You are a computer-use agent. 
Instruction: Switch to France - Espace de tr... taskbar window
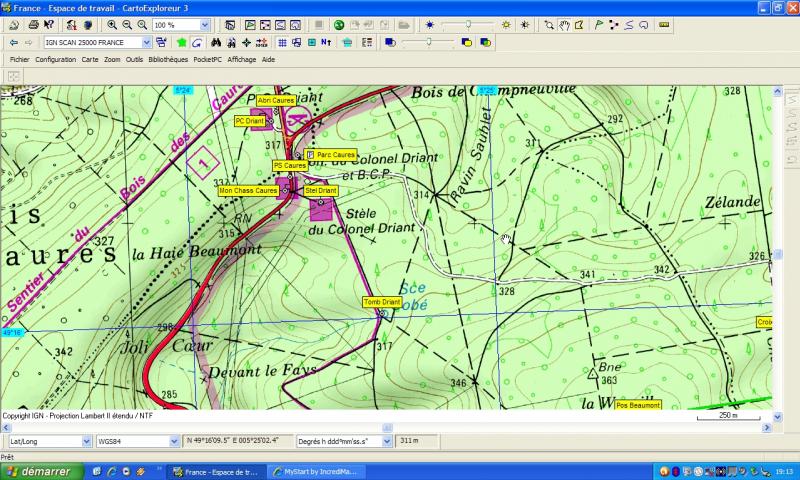(216, 472)
